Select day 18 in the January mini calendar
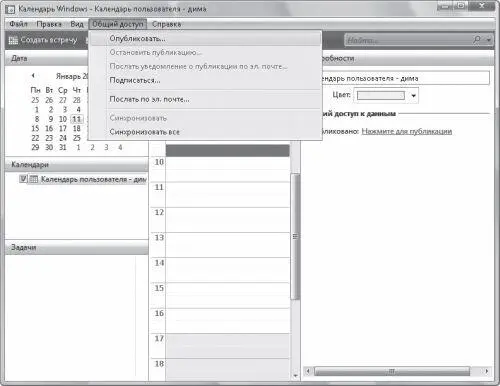Image resolution: width=500 pixels, height=386 pixels. 77,129
